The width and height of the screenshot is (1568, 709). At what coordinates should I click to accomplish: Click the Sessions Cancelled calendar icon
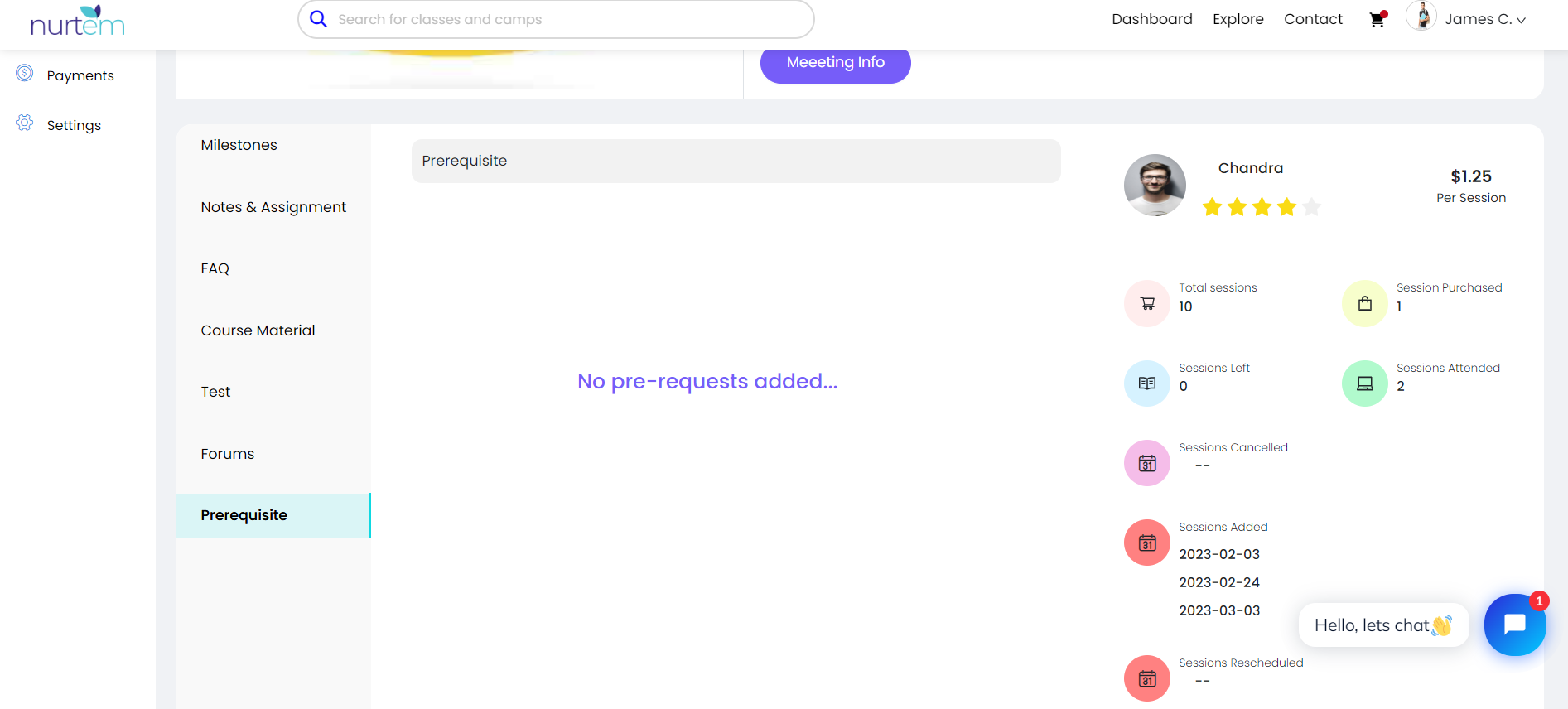pyautogui.click(x=1146, y=463)
